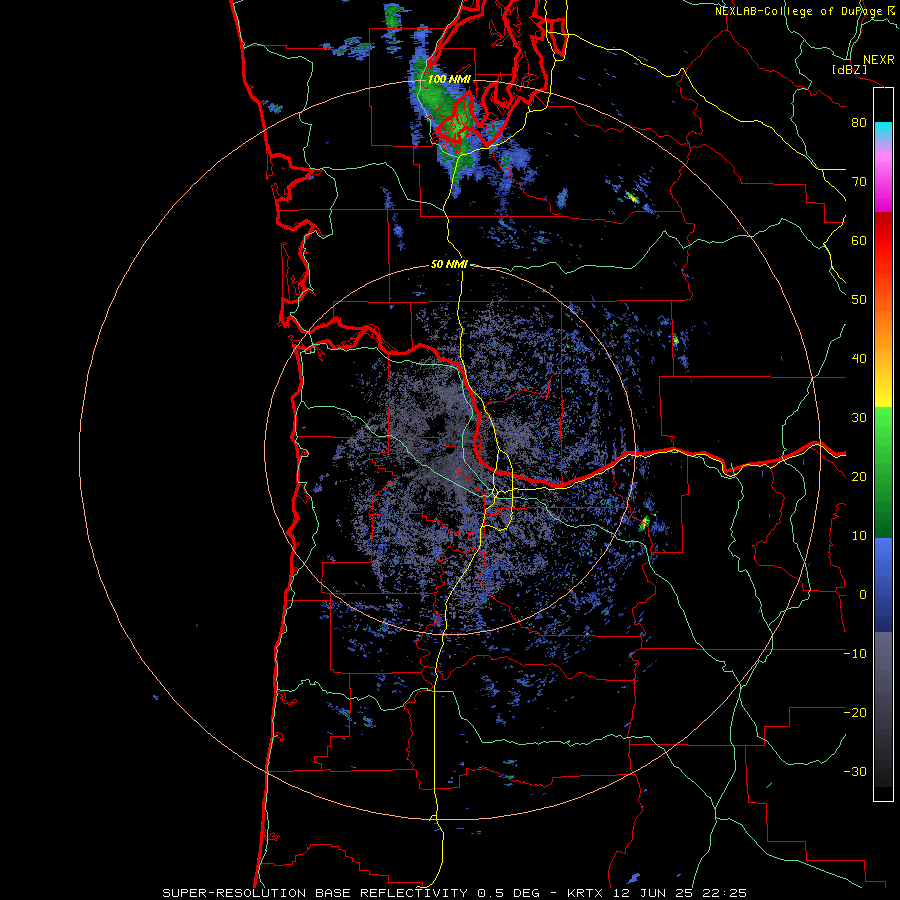Click the 'SUPER-RESOLUTION BASE REFLECTIVITY' product title

pyautogui.click(x=315, y=893)
